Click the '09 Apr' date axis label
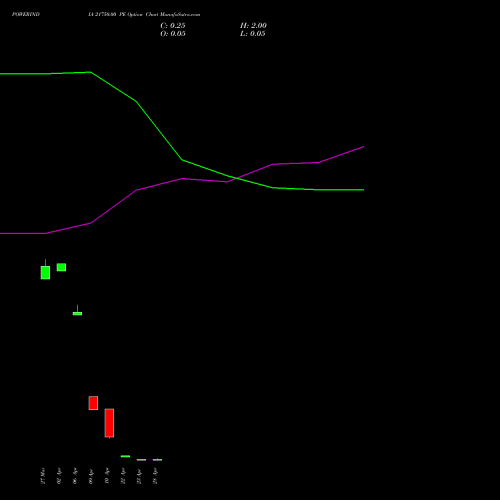The width and height of the screenshot is (500, 500). pyautogui.click(x=91, y=477)
